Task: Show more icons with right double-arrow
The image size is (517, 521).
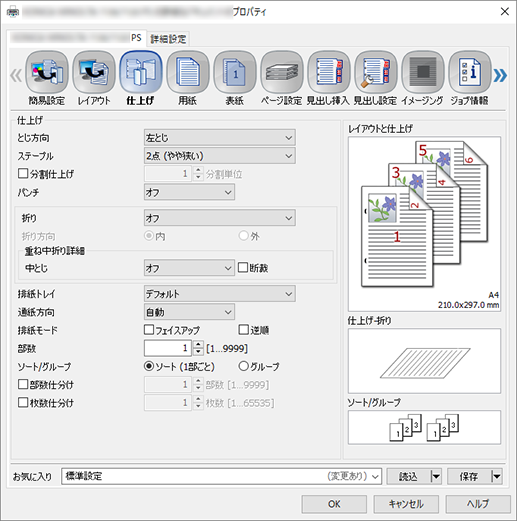Action: click(500, 75)
